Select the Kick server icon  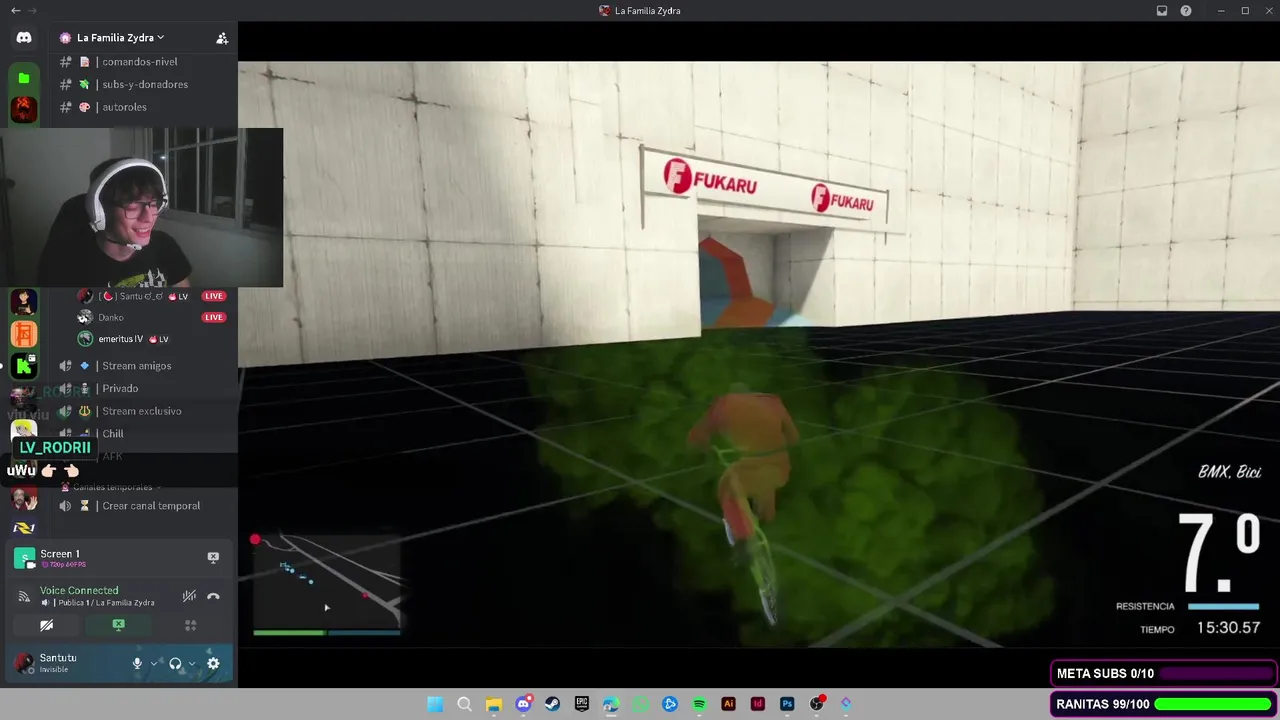tap(24, 366)
